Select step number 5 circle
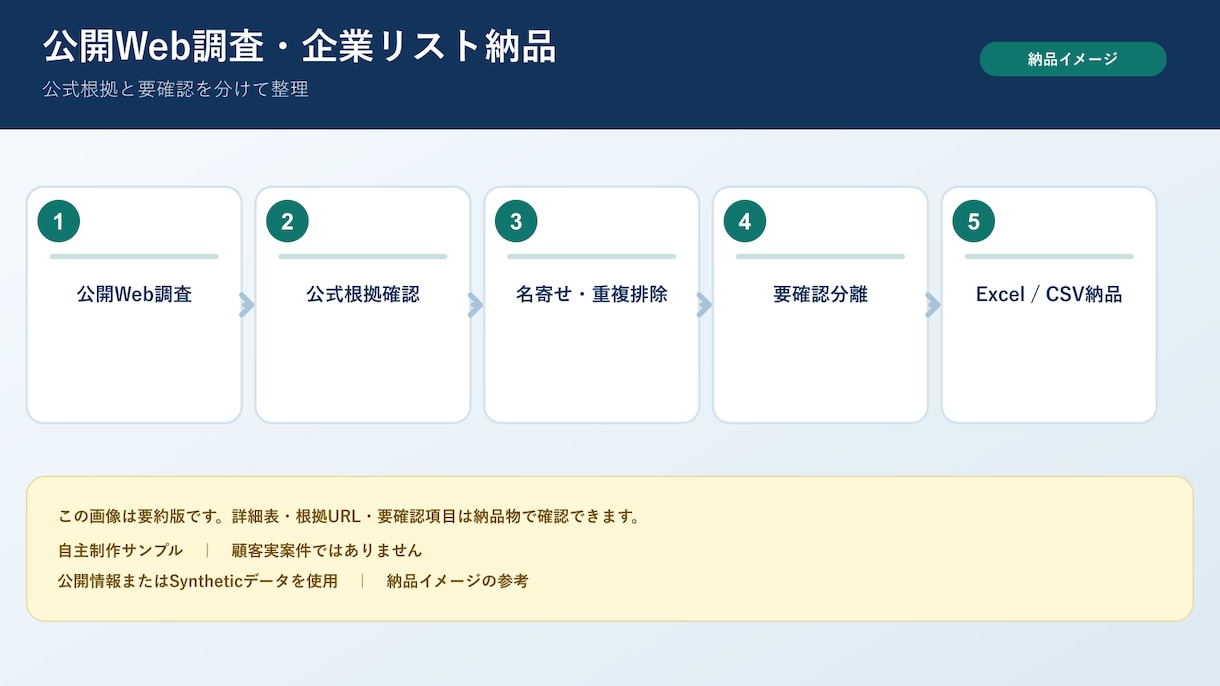 974,222
